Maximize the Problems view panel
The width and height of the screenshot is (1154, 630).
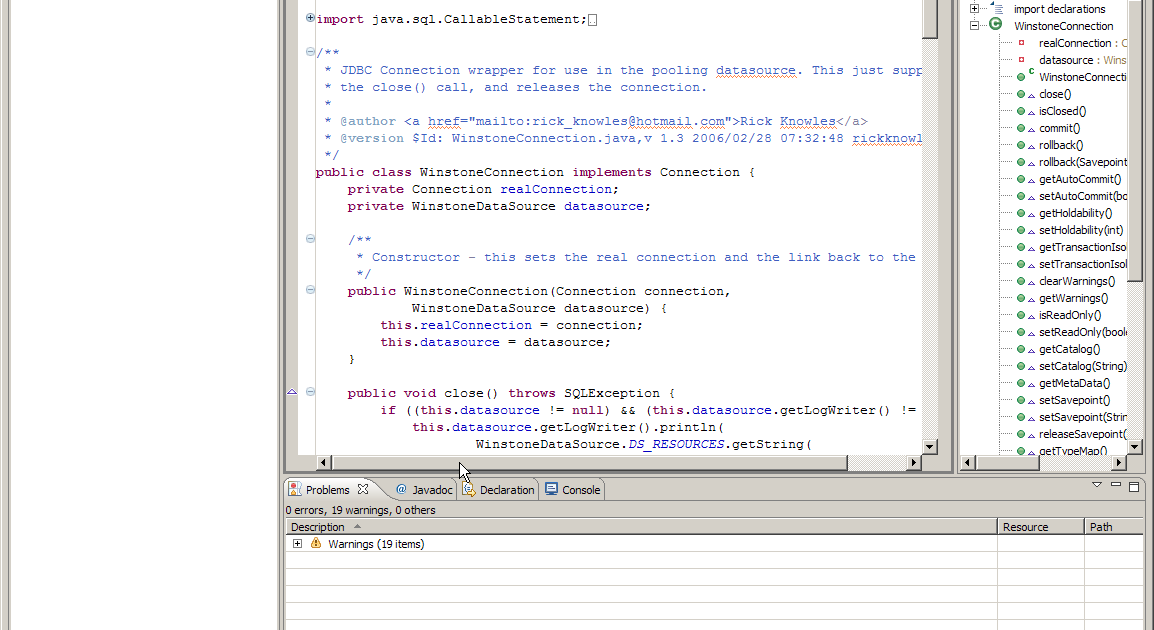pos(1134,486)
